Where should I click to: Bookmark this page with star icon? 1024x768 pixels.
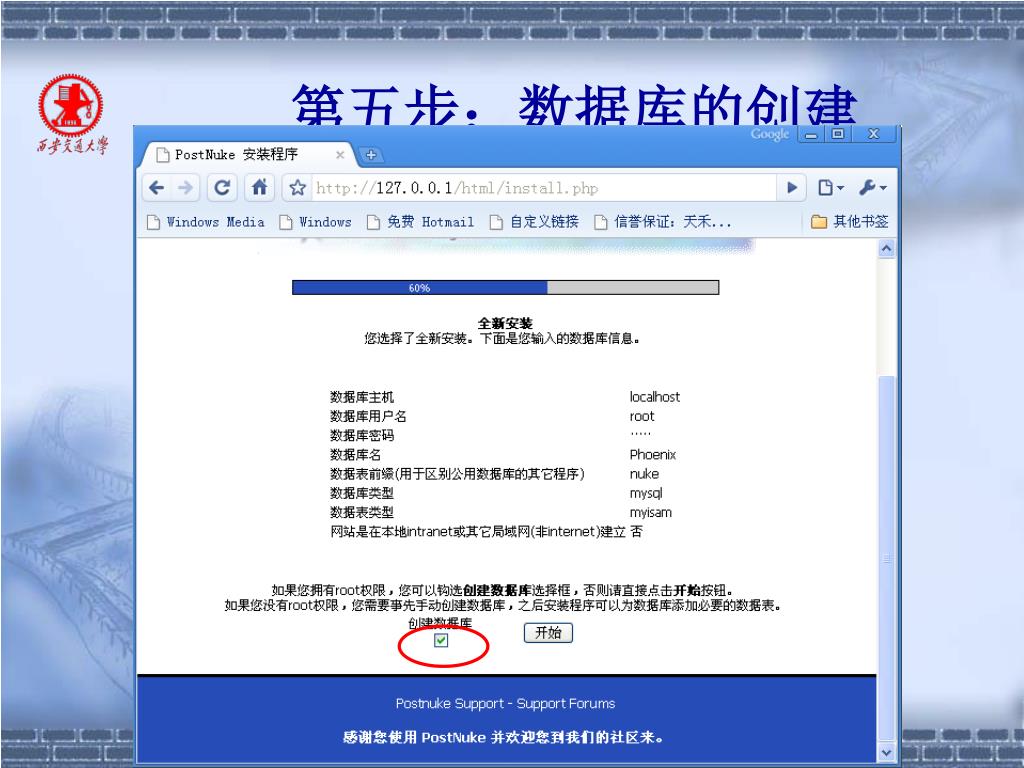(298, 188)
